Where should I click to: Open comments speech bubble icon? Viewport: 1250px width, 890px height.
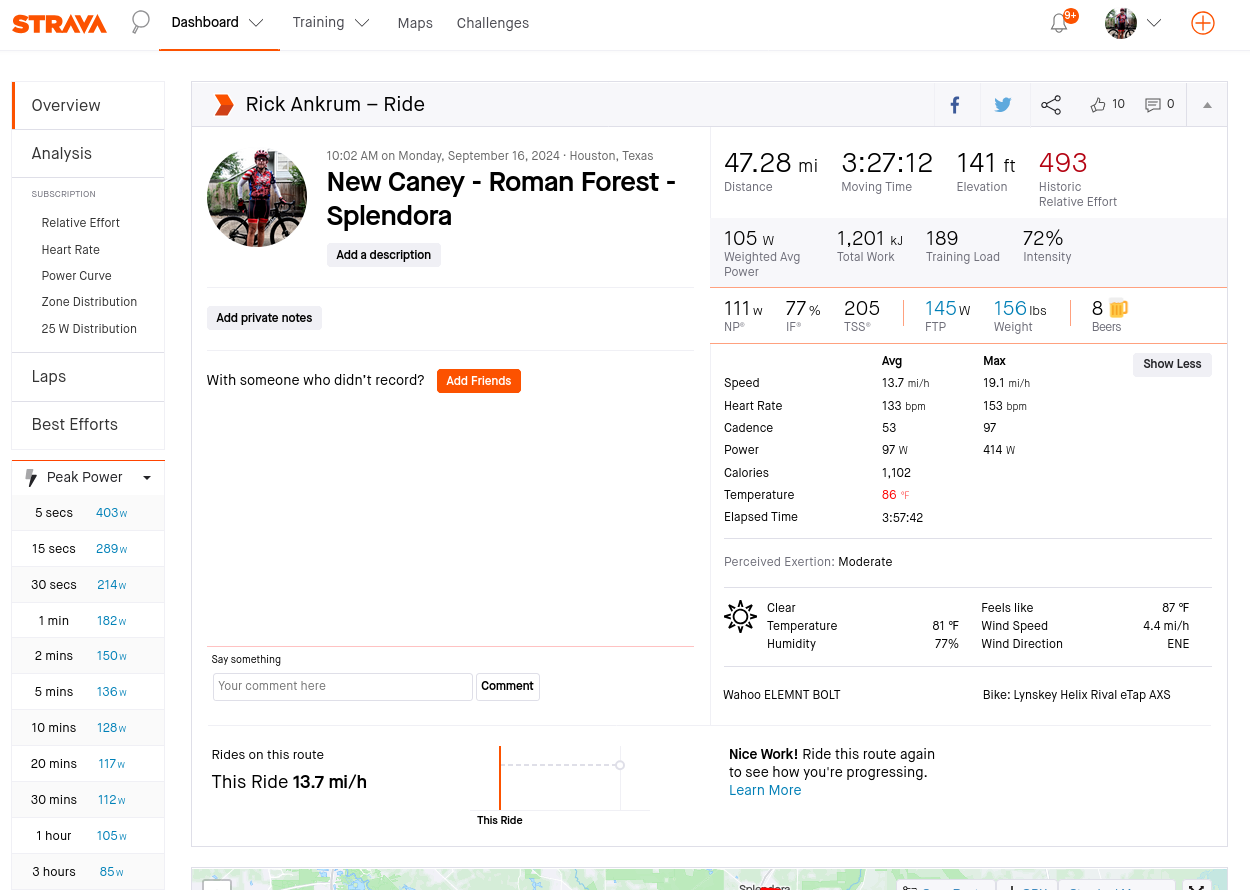pos(1153,105)
